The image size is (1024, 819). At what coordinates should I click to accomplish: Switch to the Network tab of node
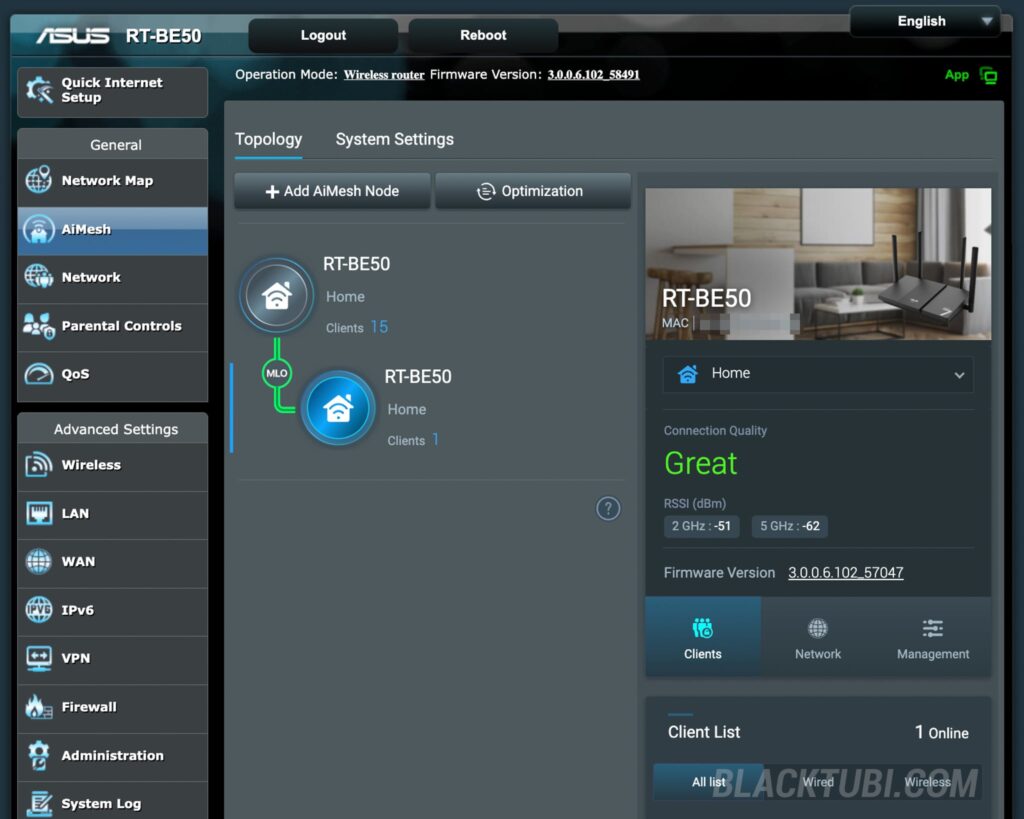818,638
